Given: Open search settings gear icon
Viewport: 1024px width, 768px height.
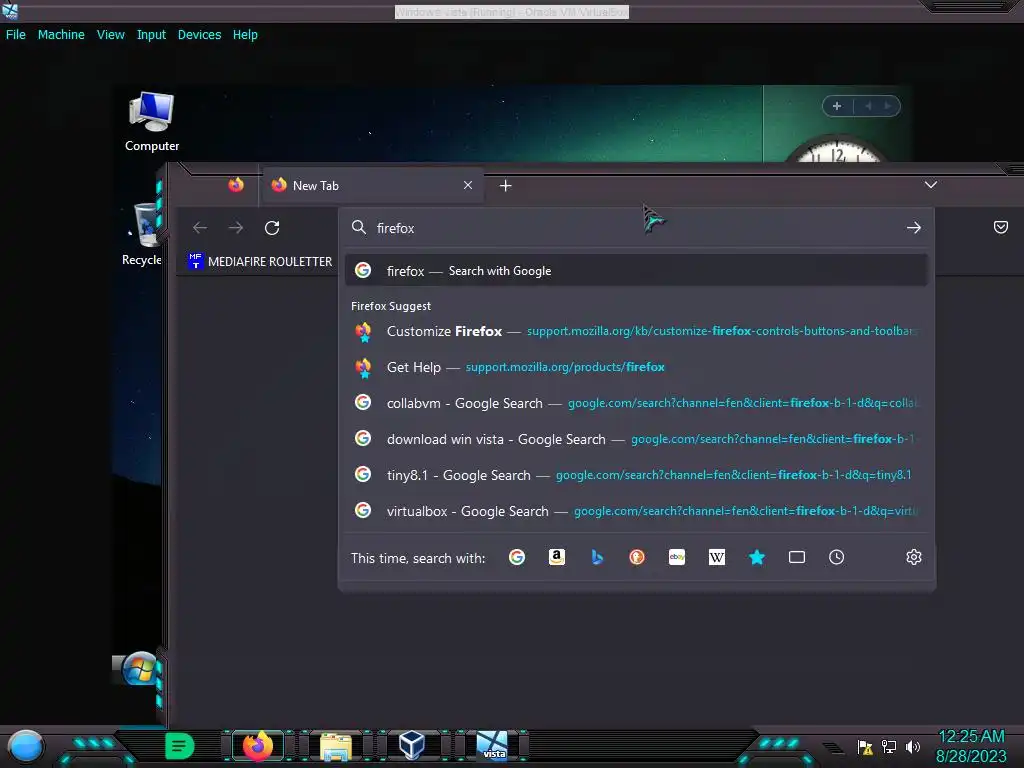Looking at the screenshot, I should click(x=914, y=557).
